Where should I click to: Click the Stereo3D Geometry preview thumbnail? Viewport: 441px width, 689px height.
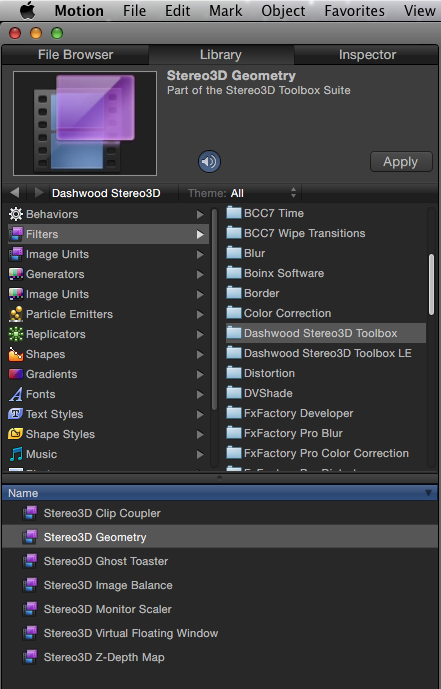point(85,123)
